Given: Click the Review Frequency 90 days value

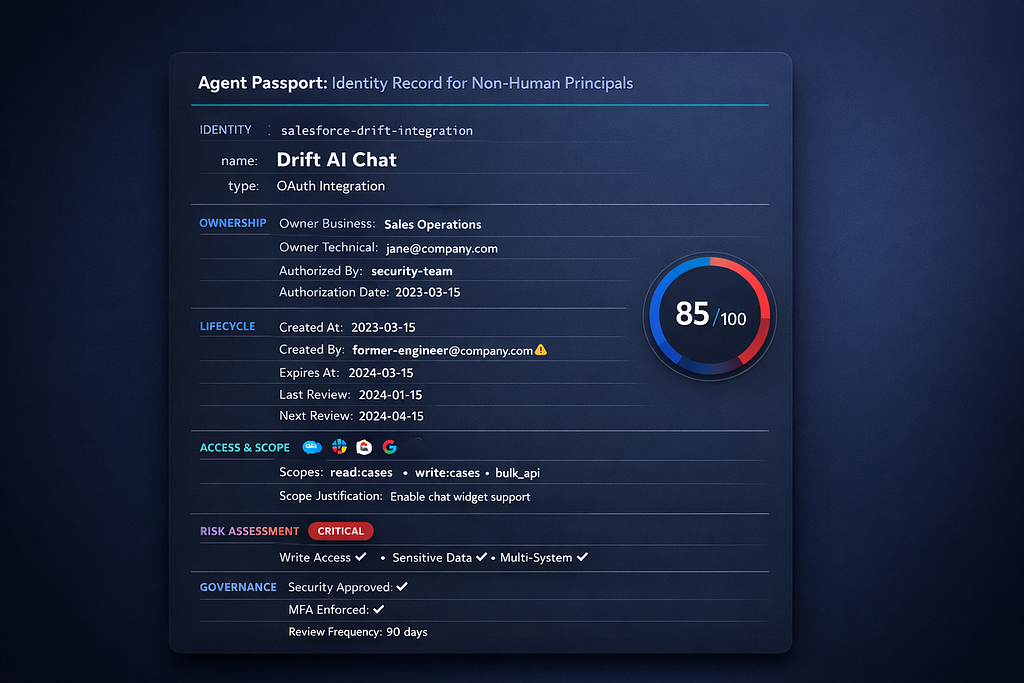Looking at the screenshot, I should tap(407, 632).
